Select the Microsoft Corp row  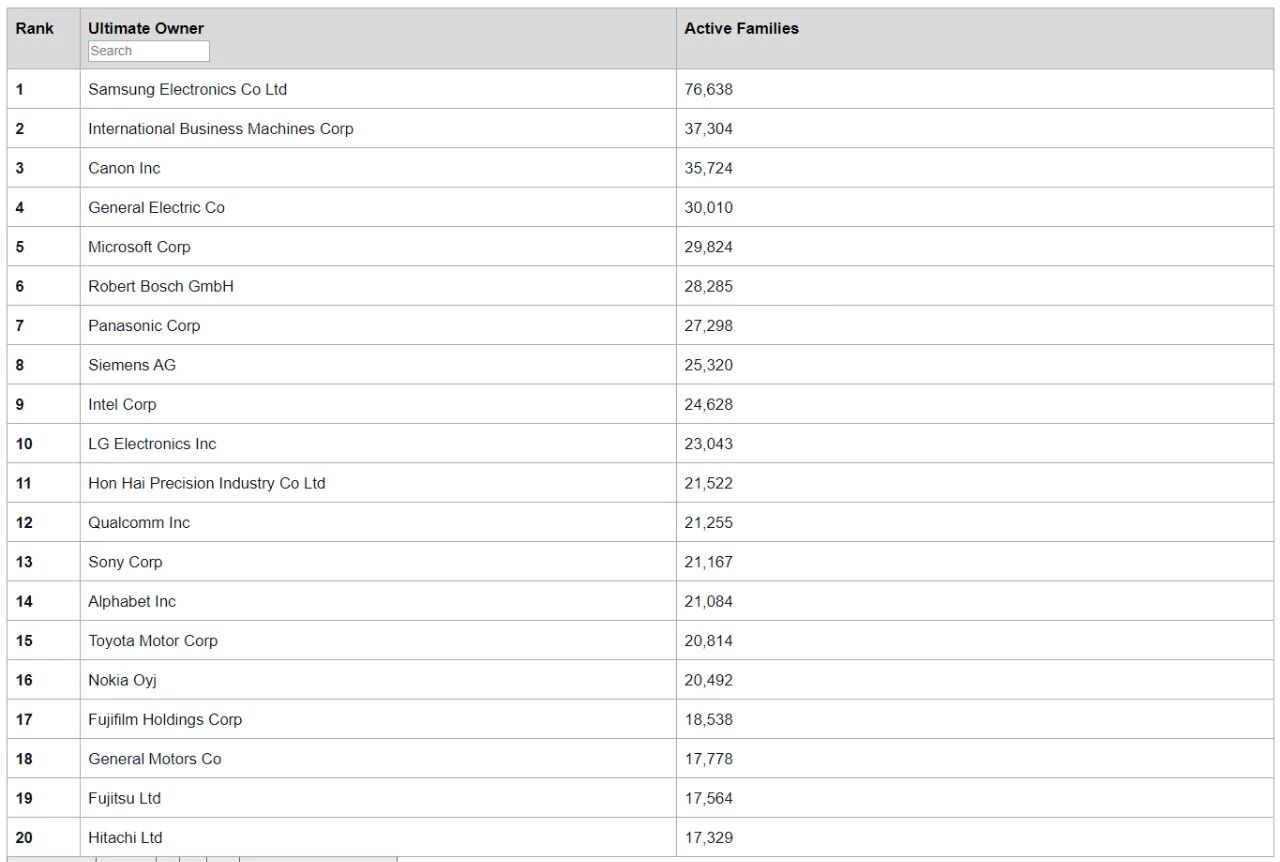coord(139,247)
